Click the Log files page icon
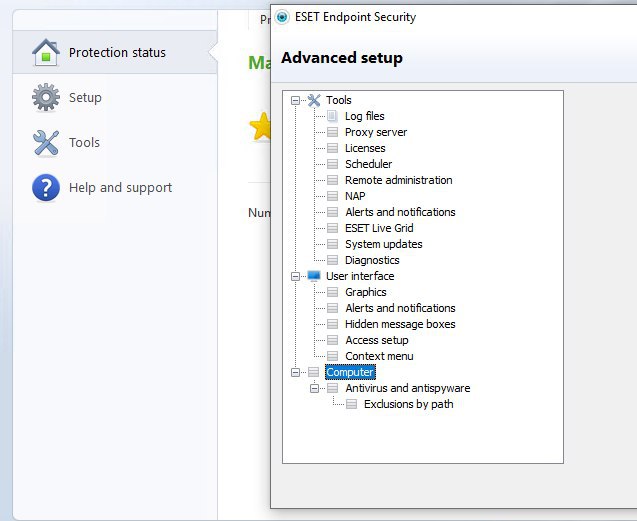The width and height of the screenshot is (637, 521). [x=332, y=116]
